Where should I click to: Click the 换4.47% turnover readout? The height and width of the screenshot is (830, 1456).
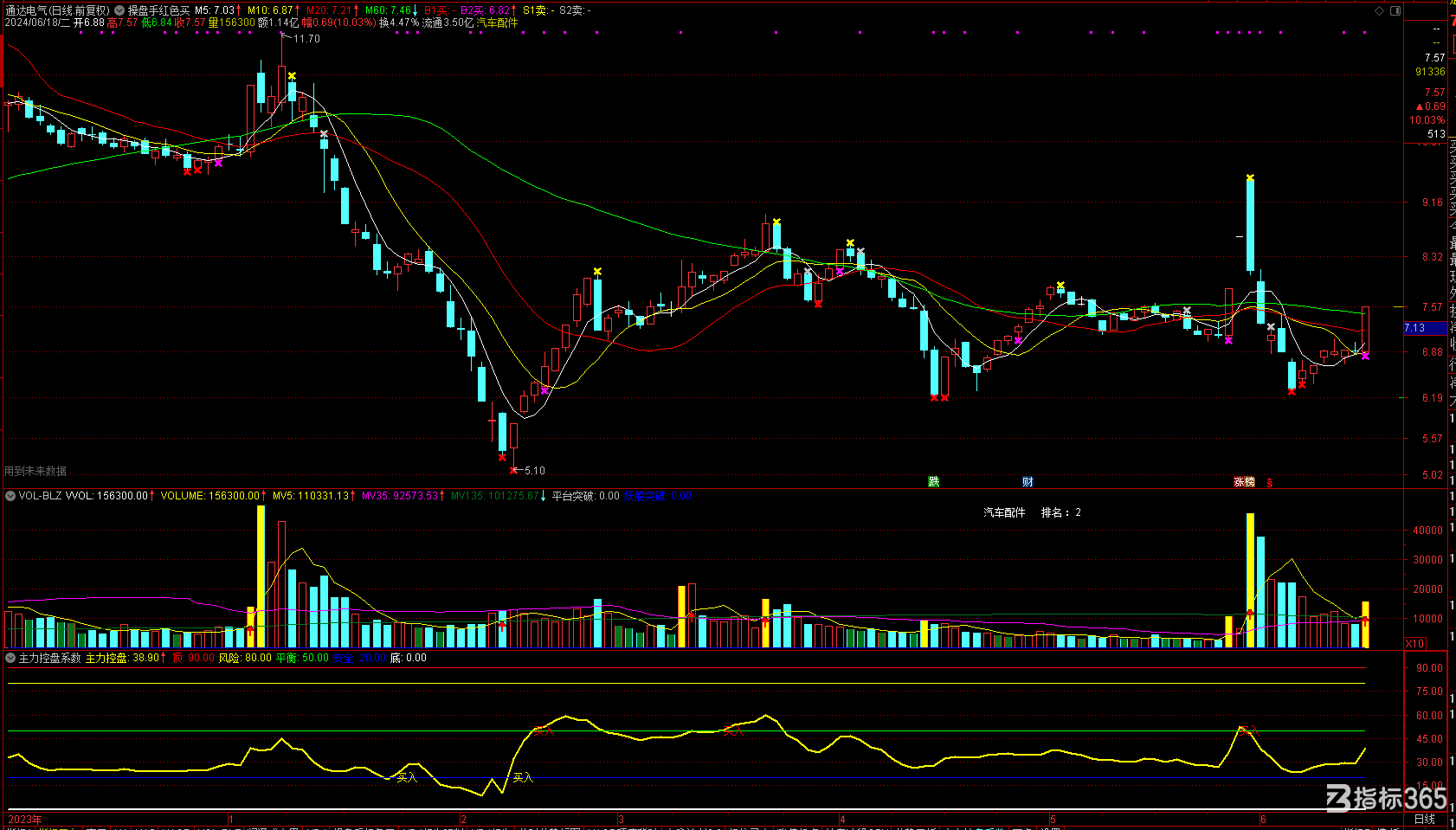pyautogui.click(x=399, y=23)
